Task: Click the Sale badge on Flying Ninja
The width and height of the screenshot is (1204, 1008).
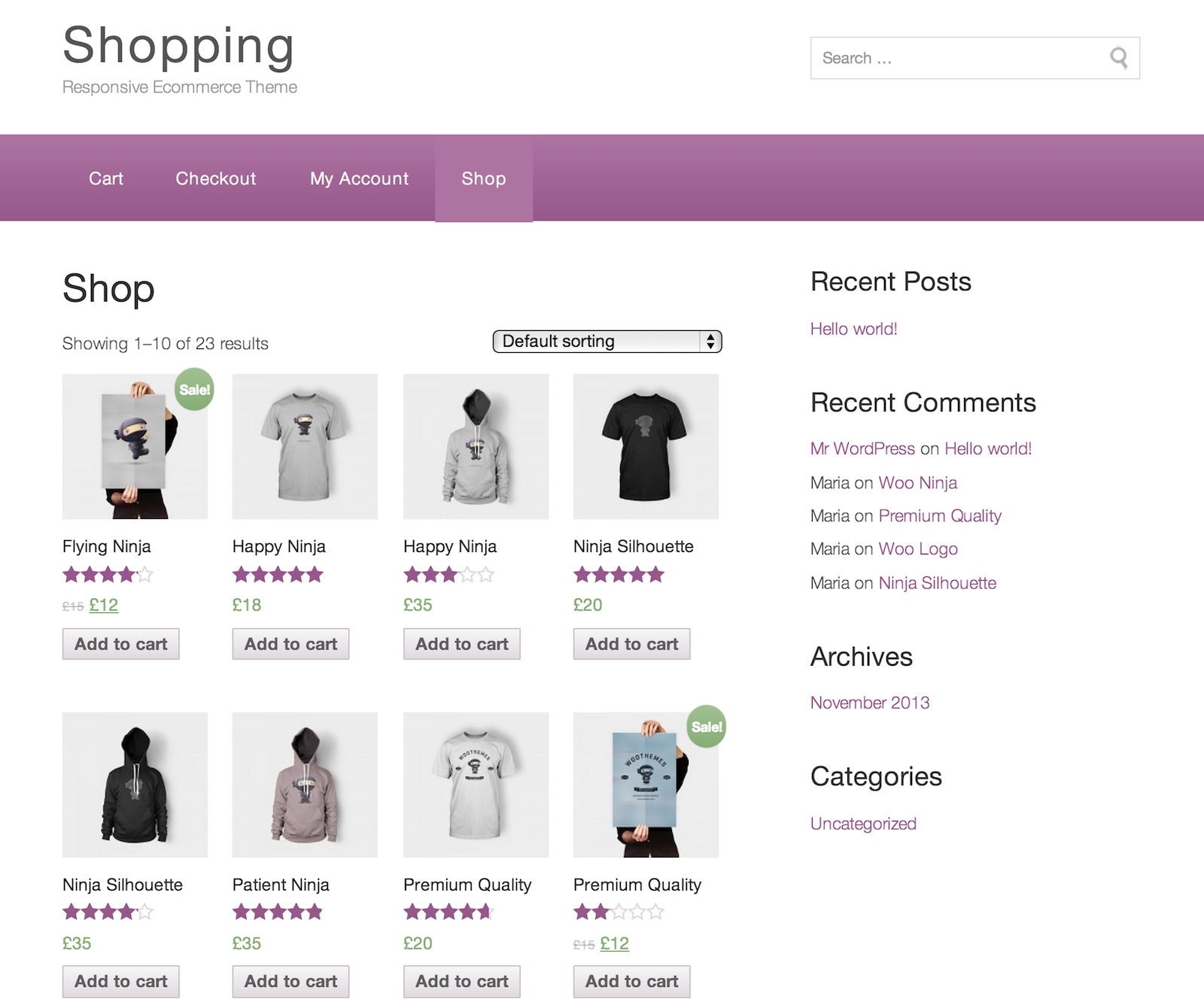Action: [194, 390]
